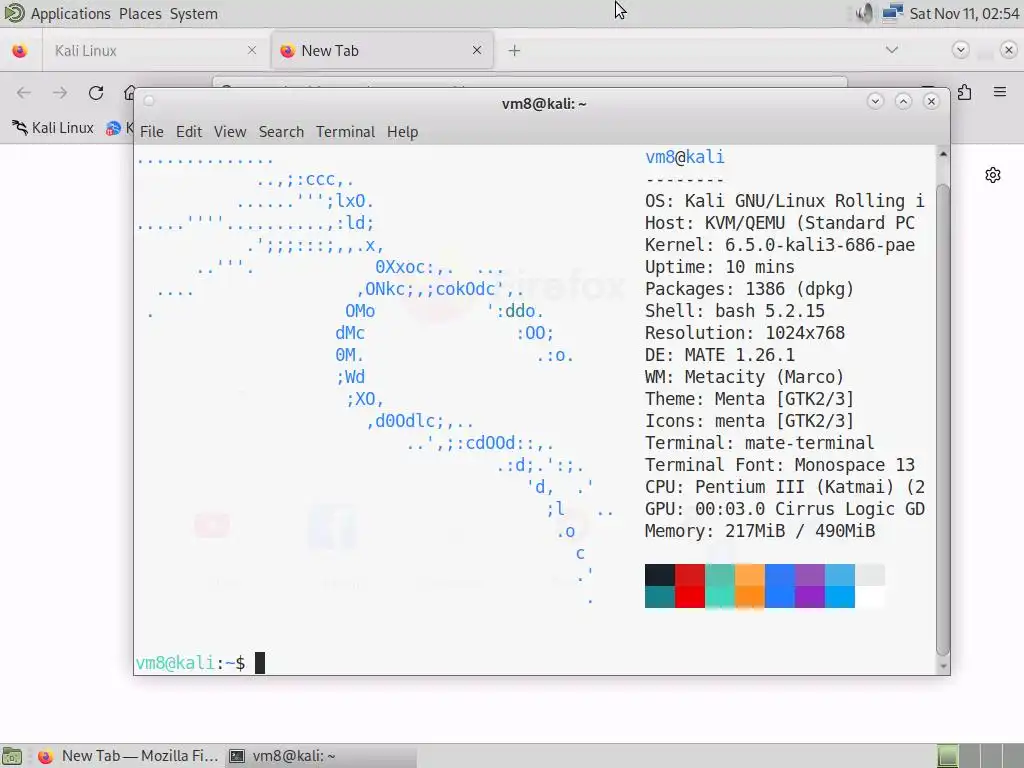Open the new tab page settings gear

[993, 175]
